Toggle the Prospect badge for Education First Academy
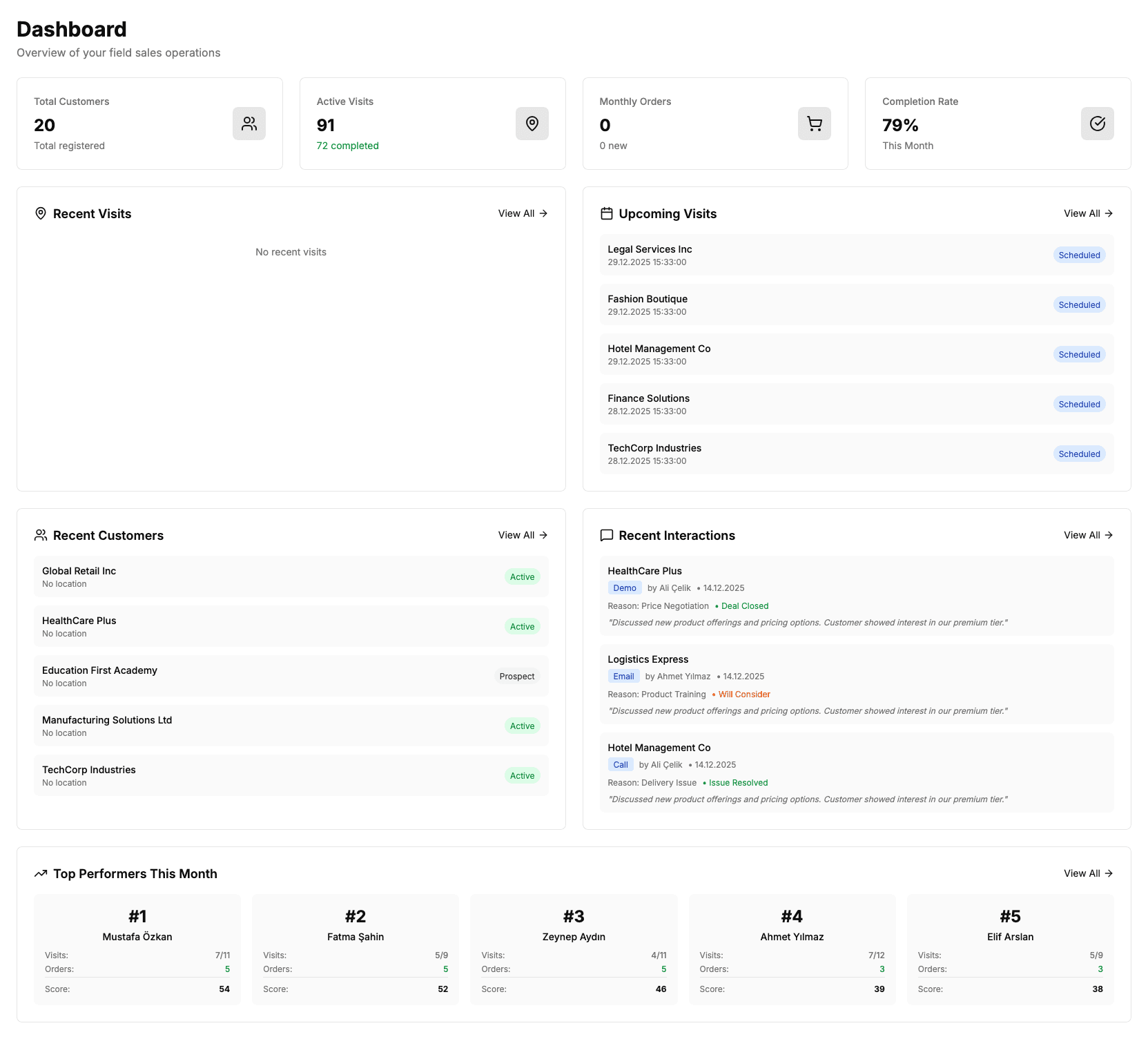The image size is (1148, 1039). pyautogui.click(x=516, y=676)
